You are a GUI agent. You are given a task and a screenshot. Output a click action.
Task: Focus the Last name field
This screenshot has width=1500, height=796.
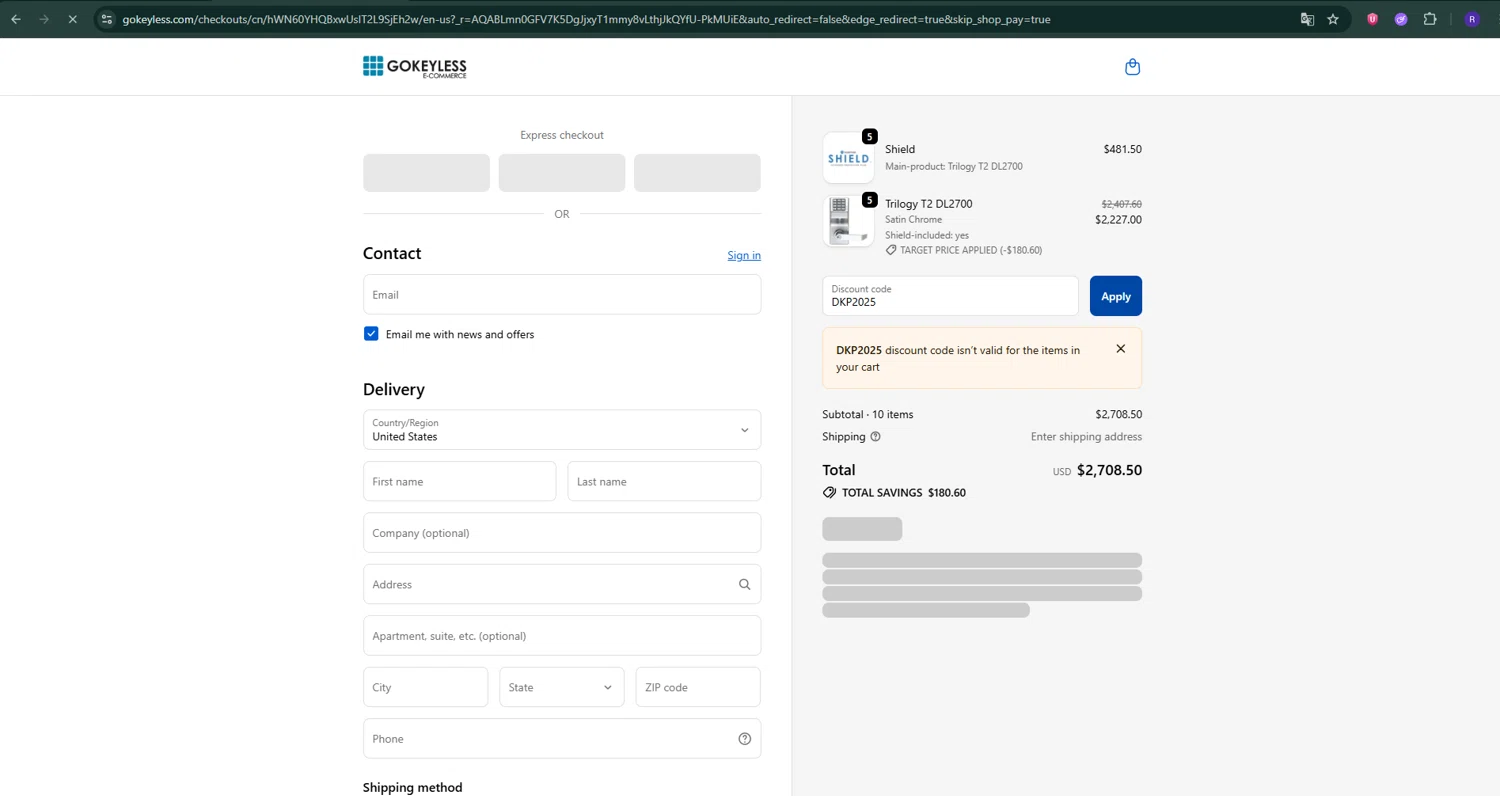pyautogui.click(x=664, y=481)
